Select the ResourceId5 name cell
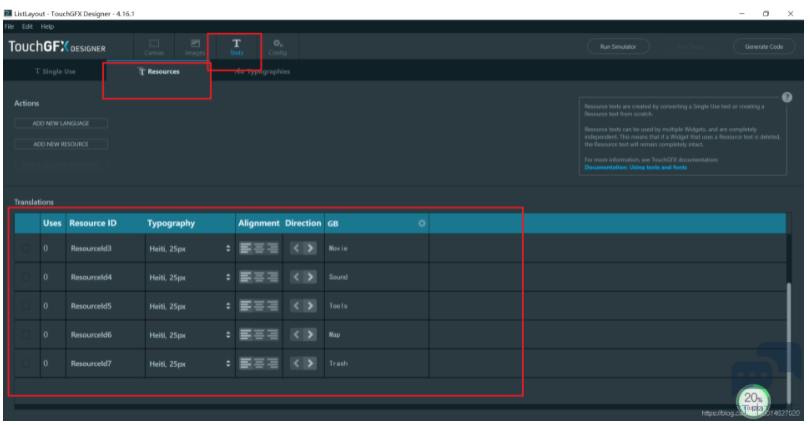This screenshot has width=810, height=425. coord(105,306)
